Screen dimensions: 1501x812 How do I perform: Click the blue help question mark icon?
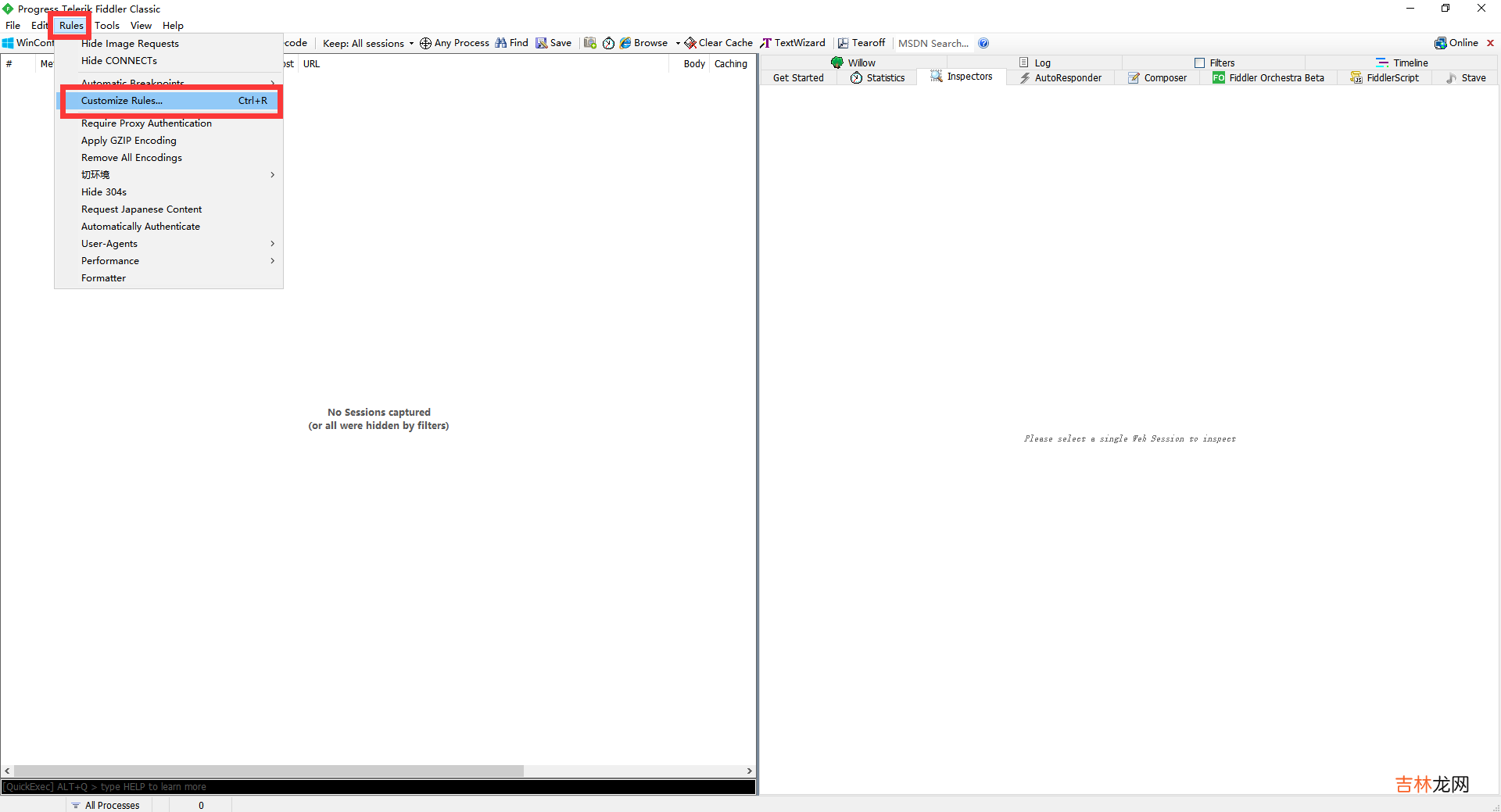(983, 43)
